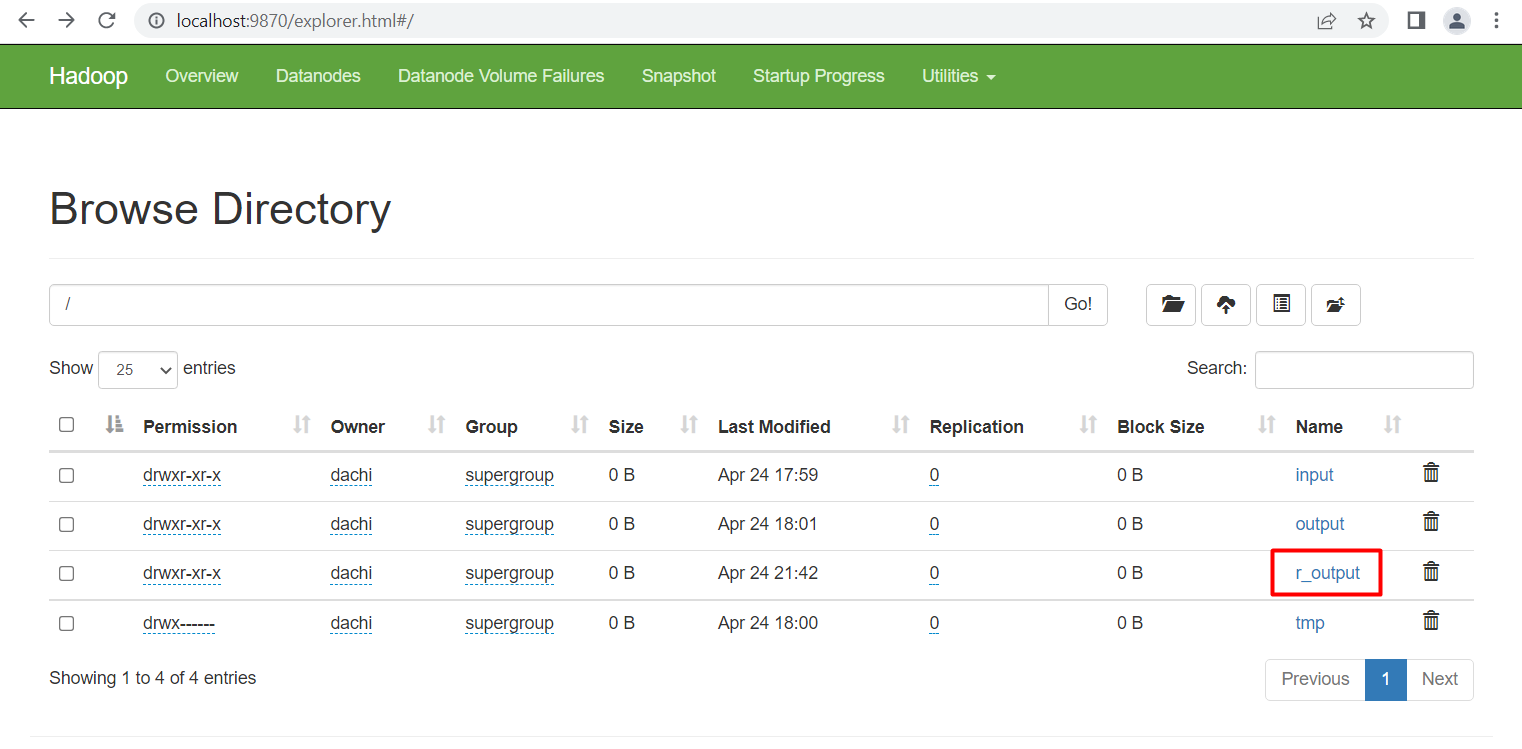Click the Go! button
Image resolution: width=1522 pixels, height=749 pixels.
click(x=1077, y=305)
